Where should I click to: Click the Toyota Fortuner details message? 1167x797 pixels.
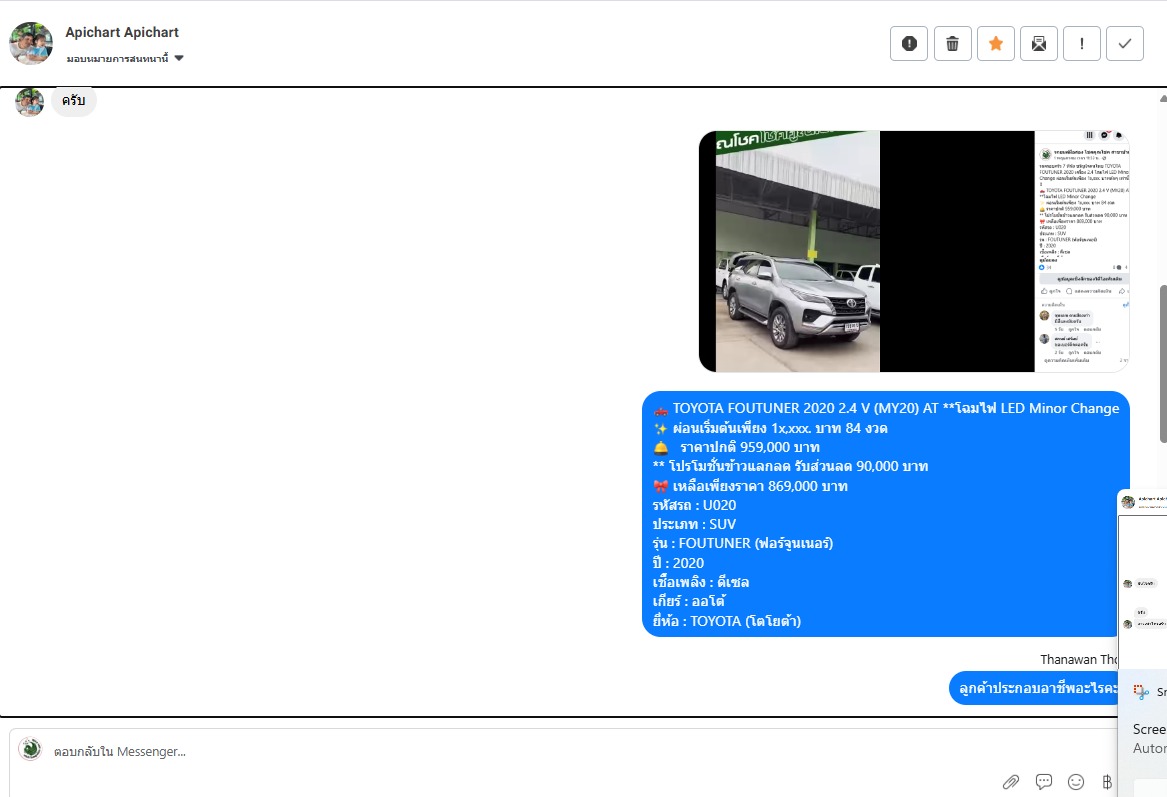click(x=886, y=514)
